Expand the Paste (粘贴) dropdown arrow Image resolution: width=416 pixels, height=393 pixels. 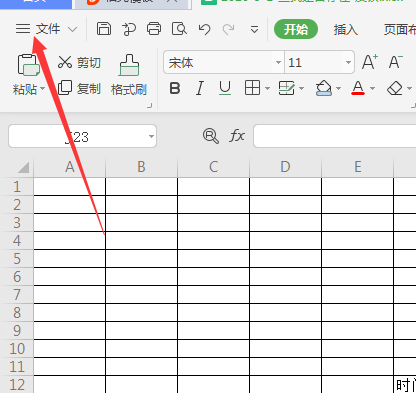pyautogui.click(x=42, y=89)
